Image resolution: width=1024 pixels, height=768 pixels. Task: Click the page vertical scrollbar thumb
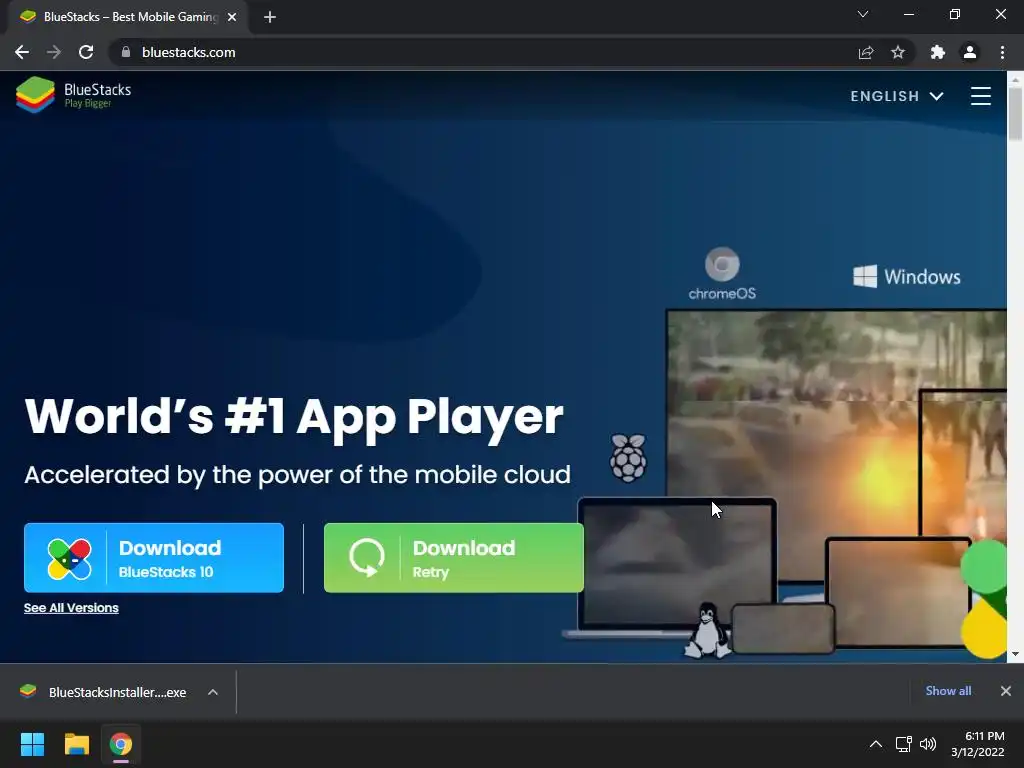click(x=1015, y=112)
